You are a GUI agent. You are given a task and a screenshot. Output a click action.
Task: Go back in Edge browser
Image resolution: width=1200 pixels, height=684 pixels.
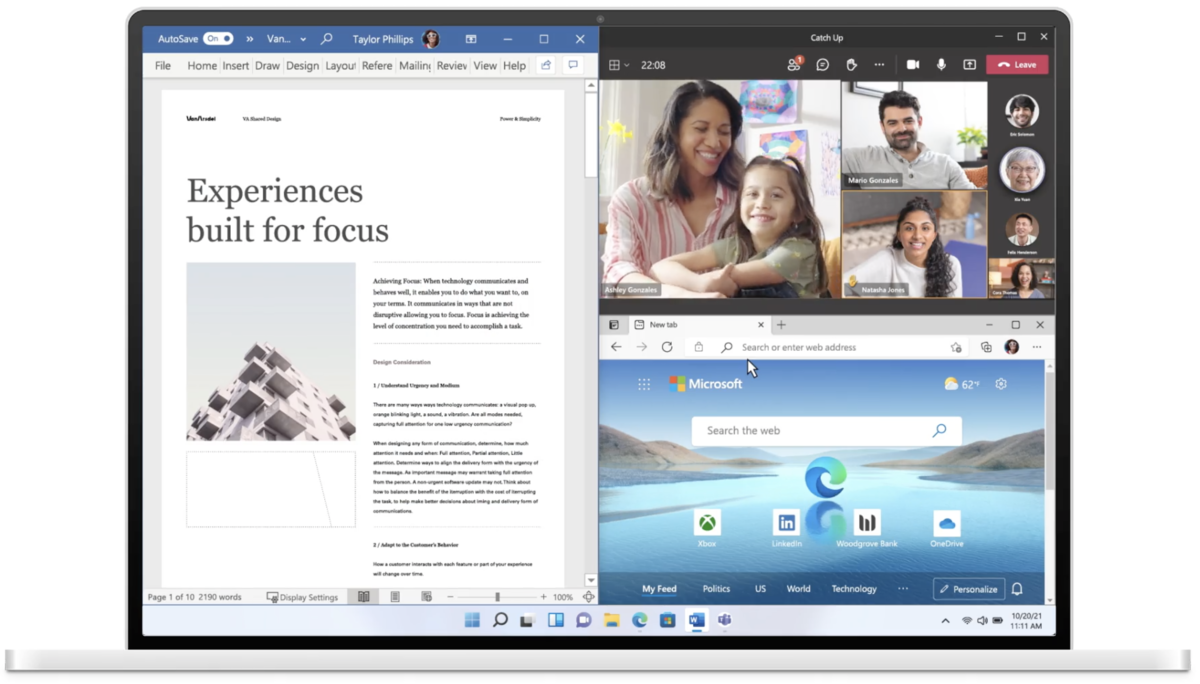click(616, 347)
